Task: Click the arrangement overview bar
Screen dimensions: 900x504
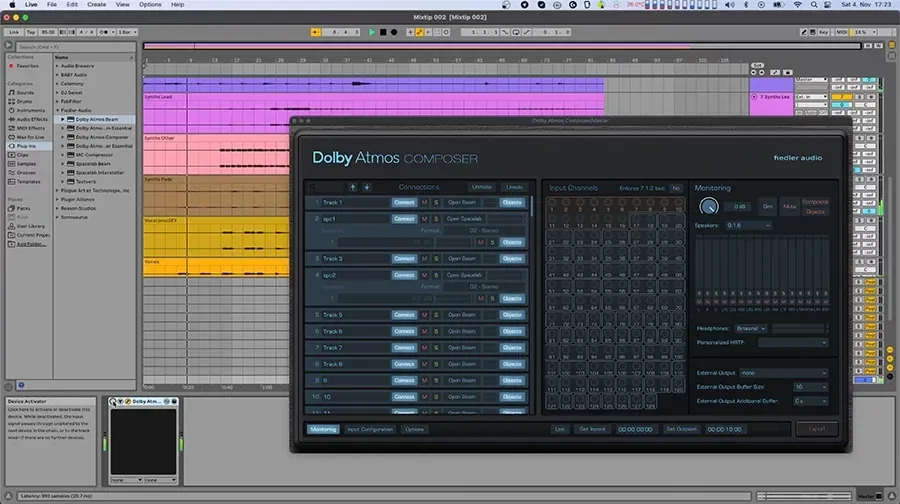Action: (502, 46)
